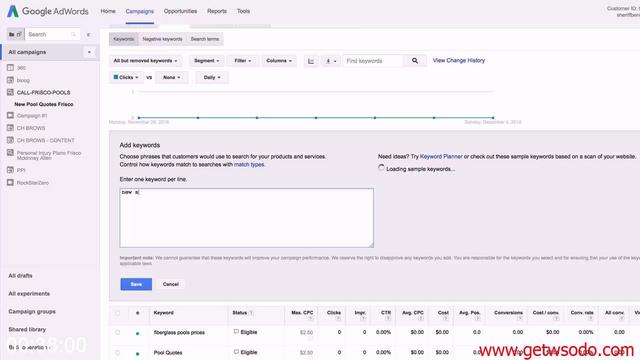Open the None comparison metric dropdown

click(x=171, y=77)
